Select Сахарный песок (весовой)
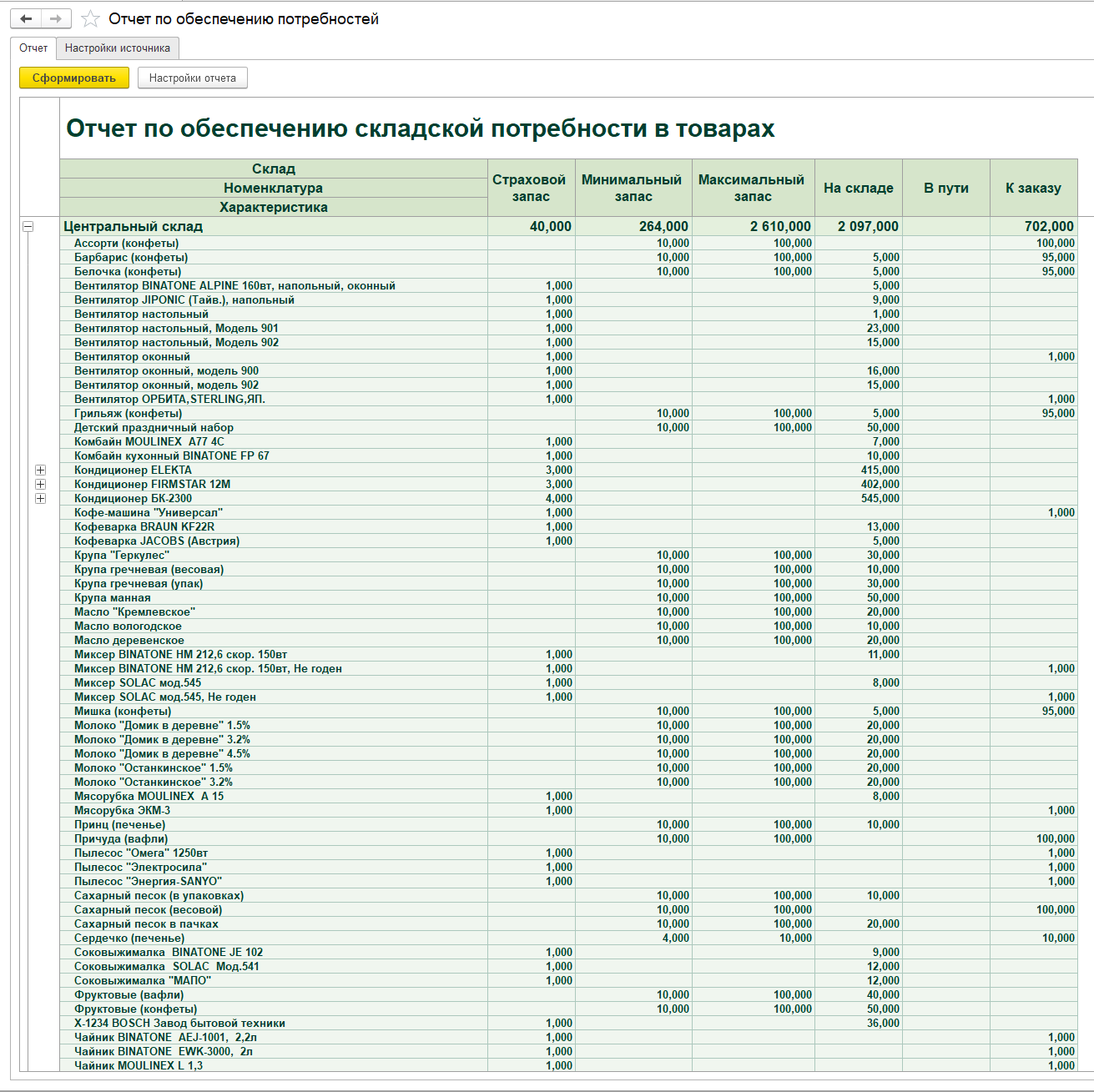 148,910
